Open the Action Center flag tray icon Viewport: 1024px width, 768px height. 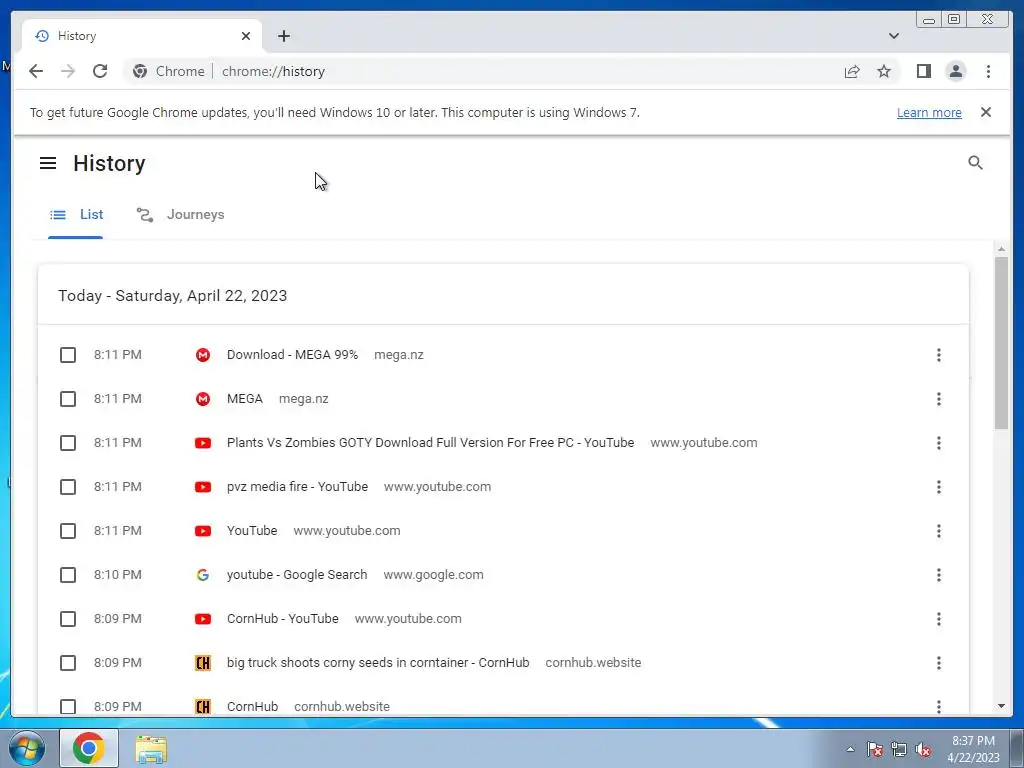(874, 750)
